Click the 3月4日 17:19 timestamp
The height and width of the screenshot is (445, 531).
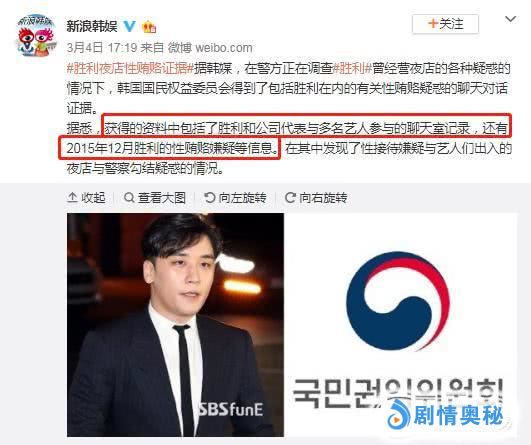tap(102, 48)
